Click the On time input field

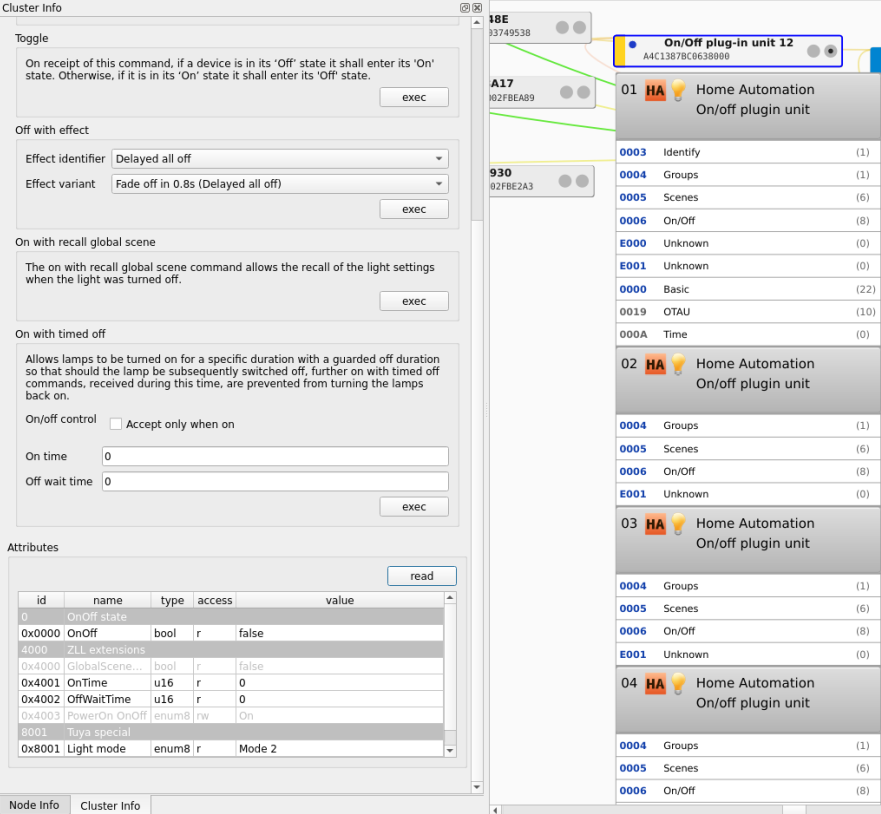(275, 456)
